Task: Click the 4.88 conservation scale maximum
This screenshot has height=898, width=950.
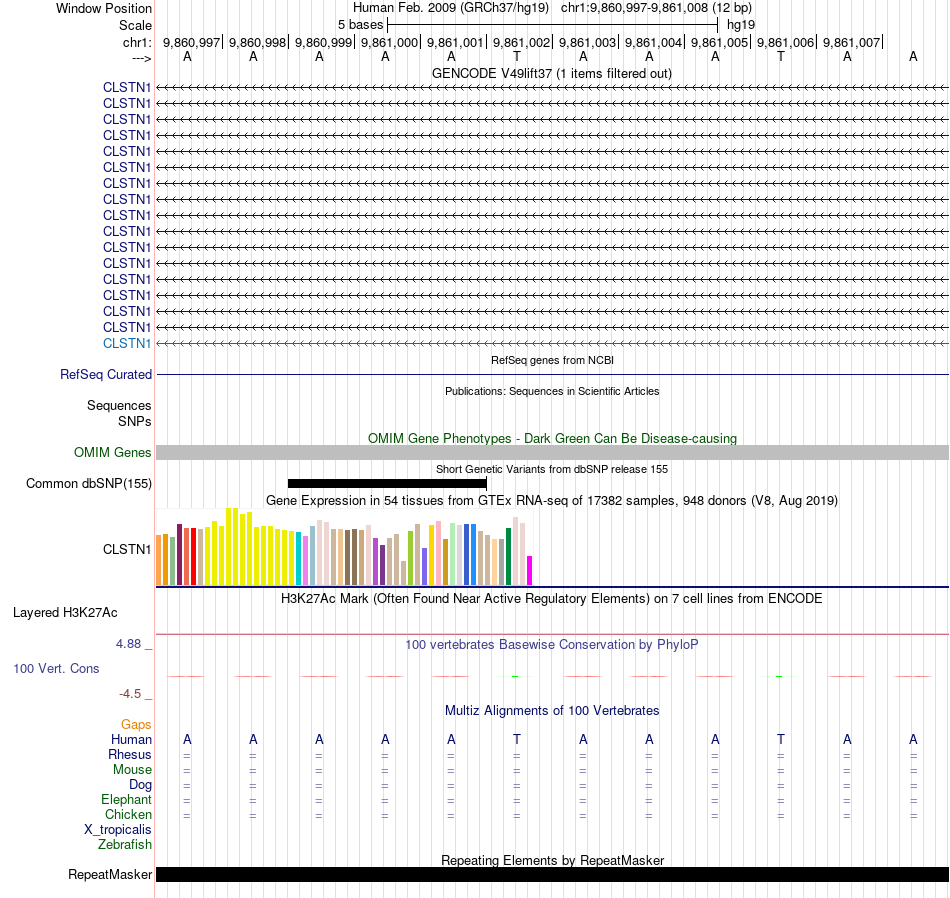Action: point(128,644)
